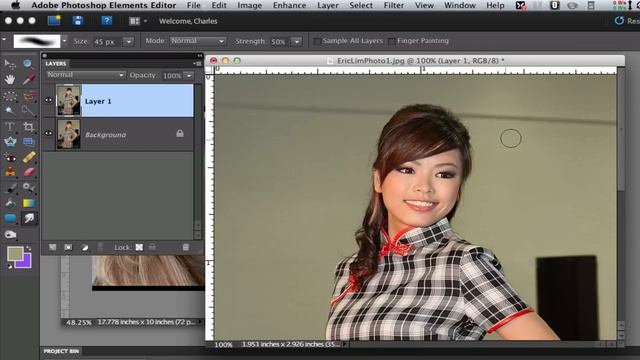640x360 pixels.
Task: Add a layer mask icon
Action: click(x=68, y=247)
